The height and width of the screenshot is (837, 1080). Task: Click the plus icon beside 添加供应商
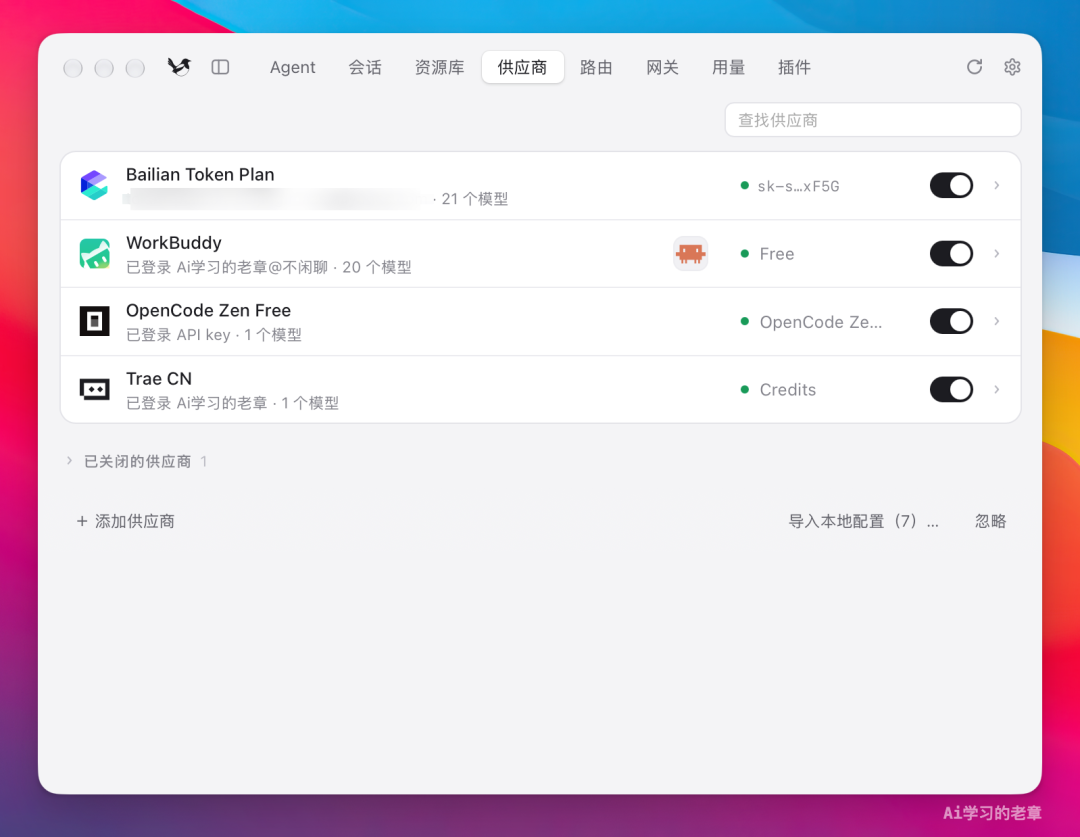click(82, 521)
